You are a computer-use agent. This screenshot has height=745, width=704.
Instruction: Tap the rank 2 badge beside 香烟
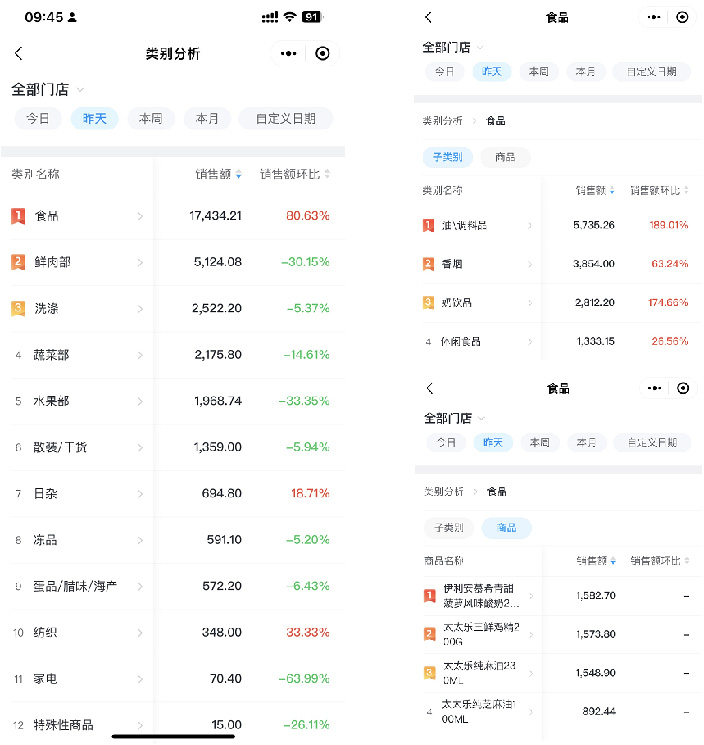[428, 264]
